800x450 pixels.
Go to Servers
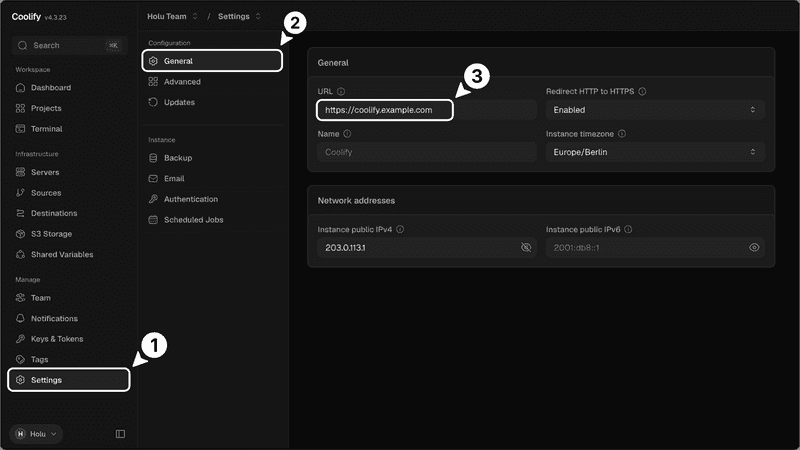pyautogui.click(x=69, y=172)
